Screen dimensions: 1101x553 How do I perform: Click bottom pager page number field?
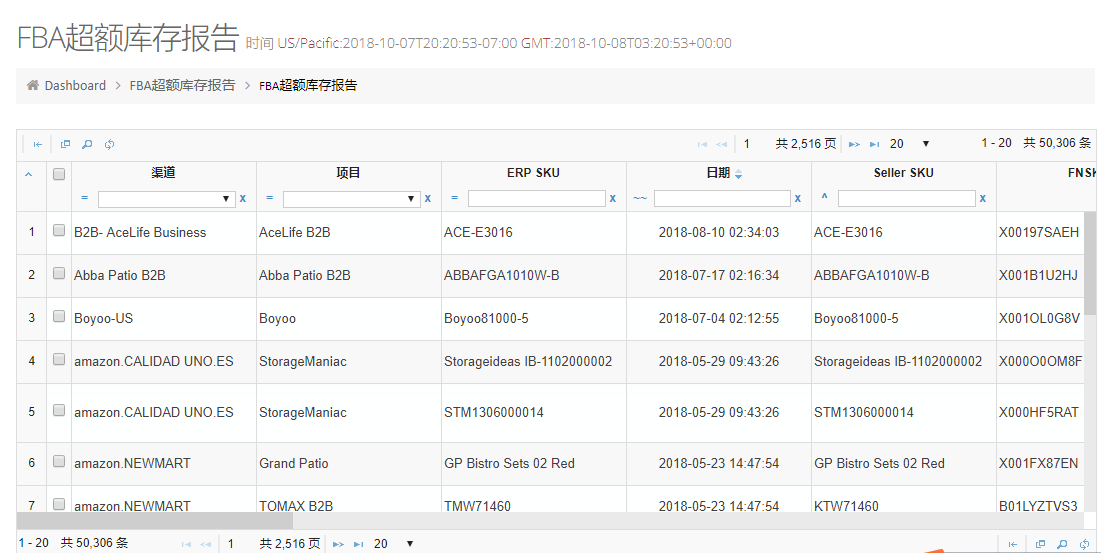click(x=239, y=544)
